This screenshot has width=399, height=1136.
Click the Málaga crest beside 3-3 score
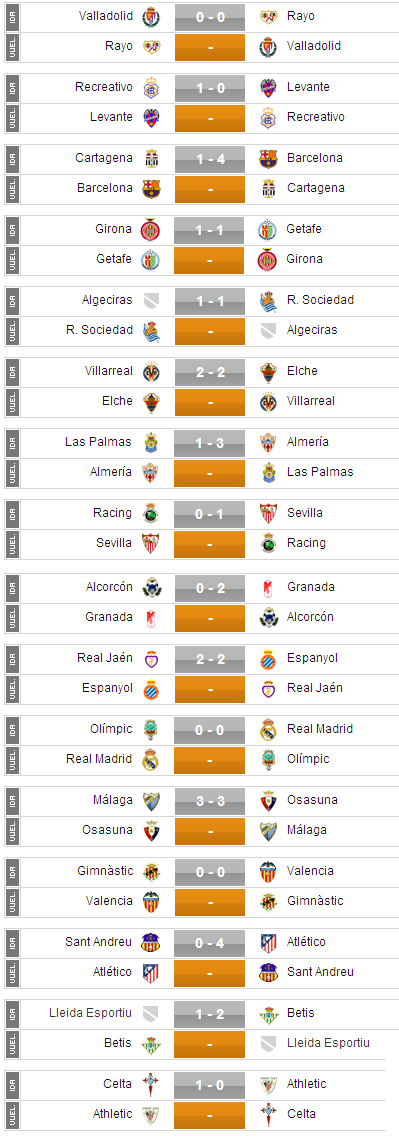click(151, 801)
